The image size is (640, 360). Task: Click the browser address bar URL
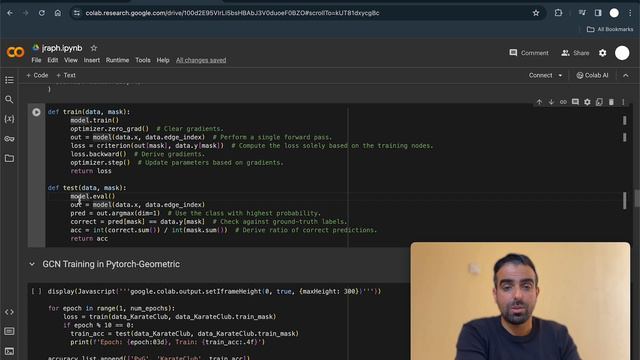click(232, 13)
